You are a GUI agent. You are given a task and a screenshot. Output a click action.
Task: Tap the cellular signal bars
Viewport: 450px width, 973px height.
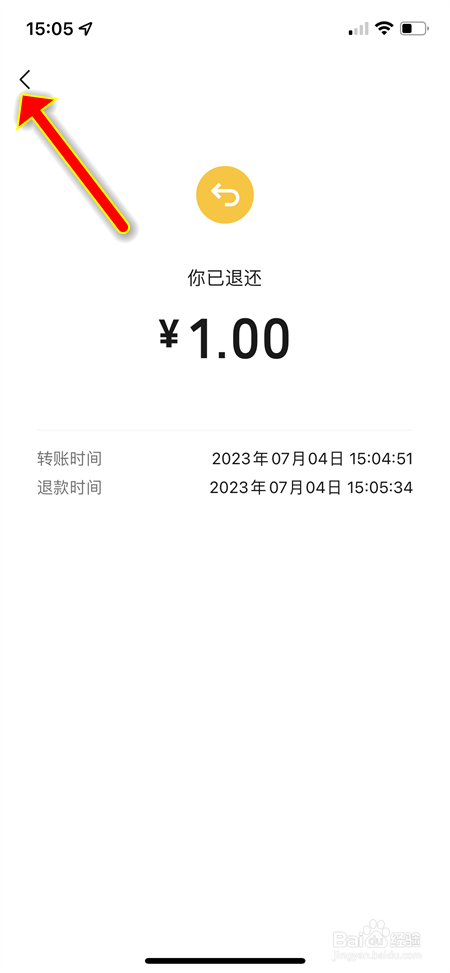[359, 29]
